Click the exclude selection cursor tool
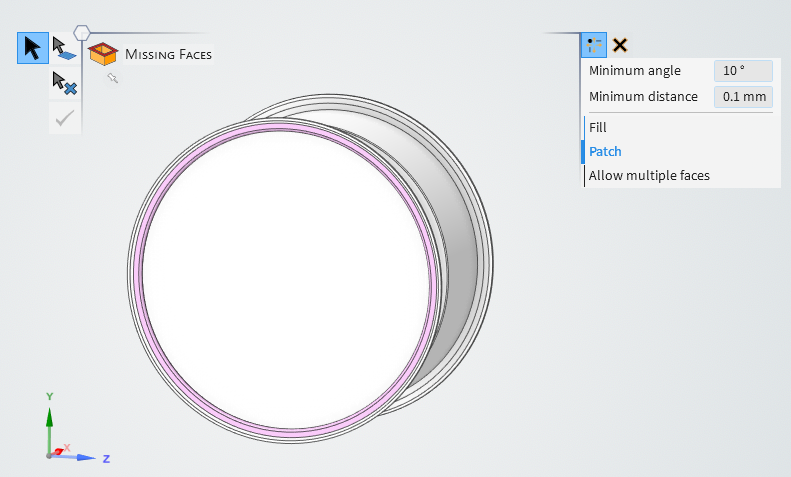 click(64, 84)
